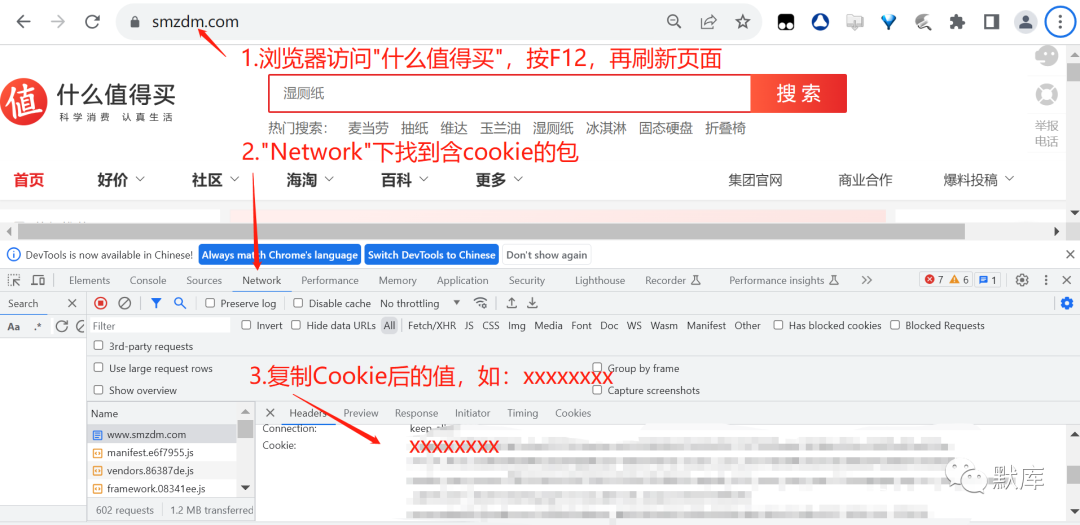Enable 3rd-party requests checkbox
This screenshot has height=525, width=1080.
(98, 346)
